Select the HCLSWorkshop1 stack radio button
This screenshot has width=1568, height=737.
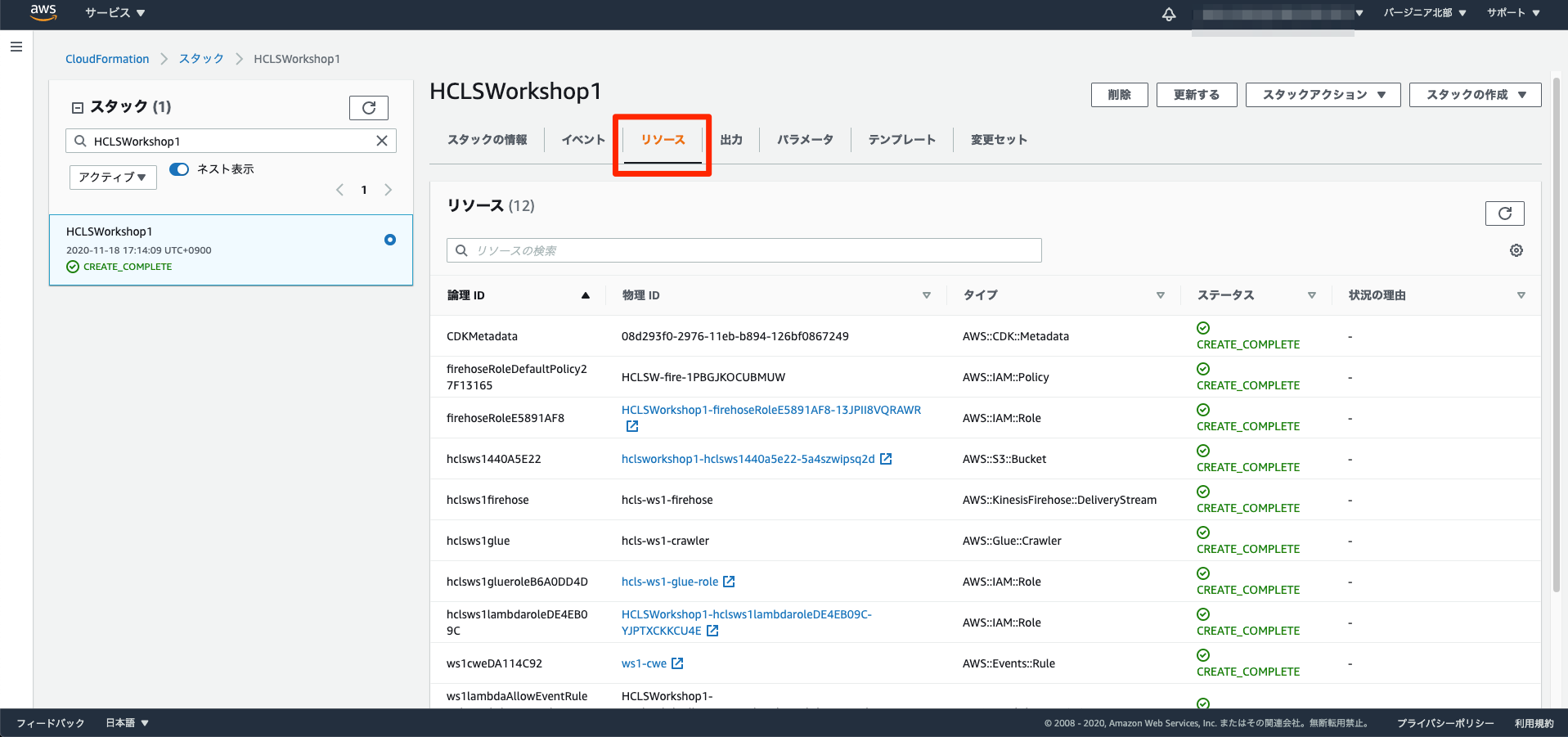[x=390, y=240]
